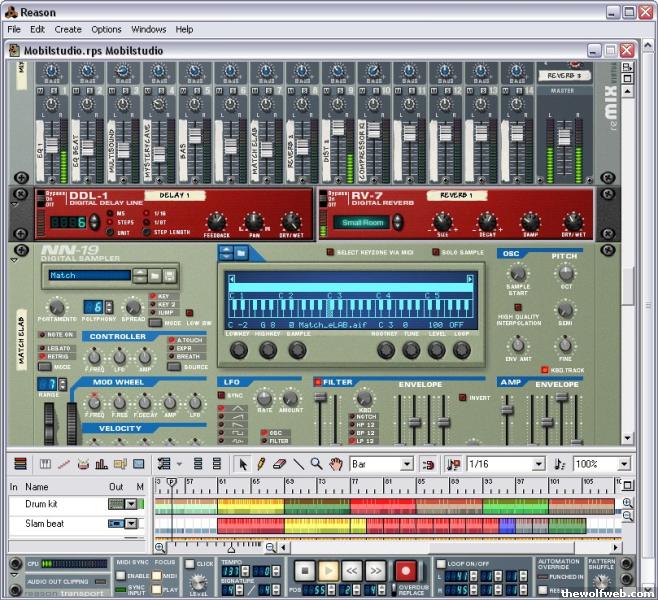Select the Eraser tool in sequencer toolbar
The height and width of the screenshot is (600, 658).
point(279,464)
